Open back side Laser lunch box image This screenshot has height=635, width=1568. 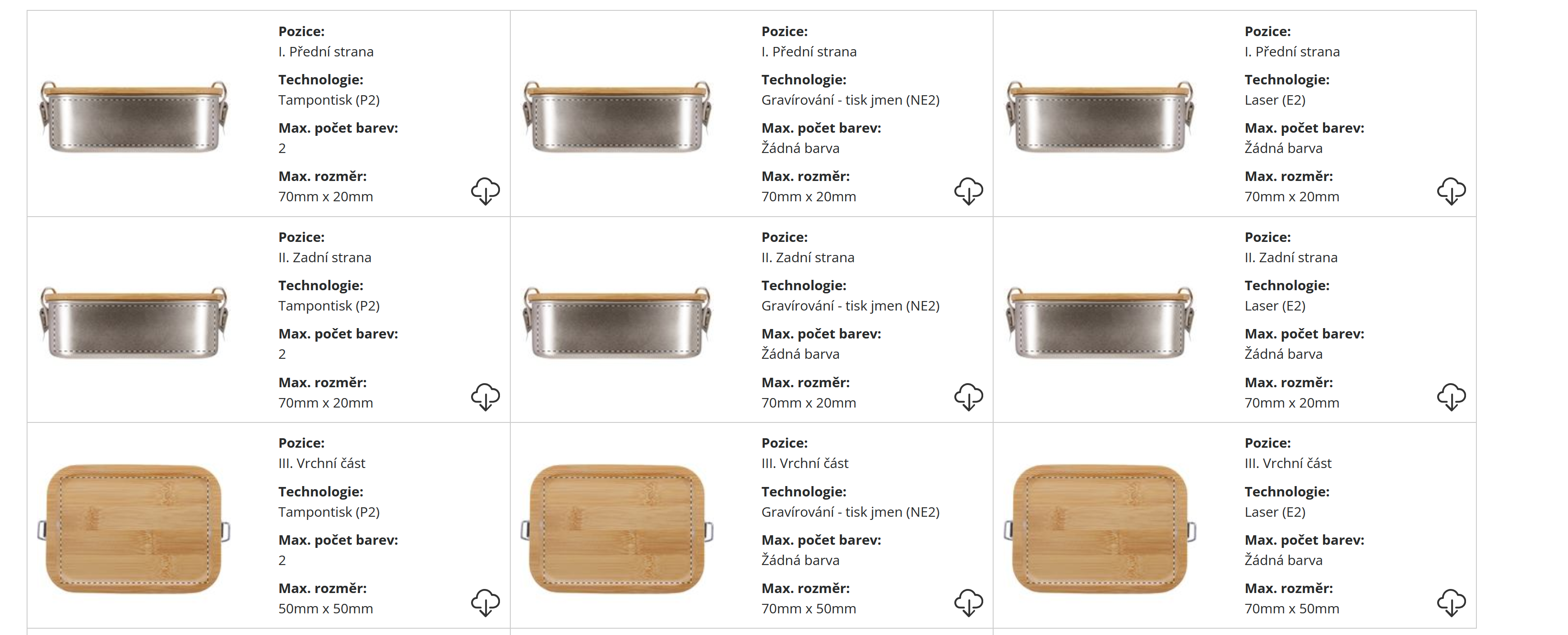pyautogui.click(x=1100, y=322)
